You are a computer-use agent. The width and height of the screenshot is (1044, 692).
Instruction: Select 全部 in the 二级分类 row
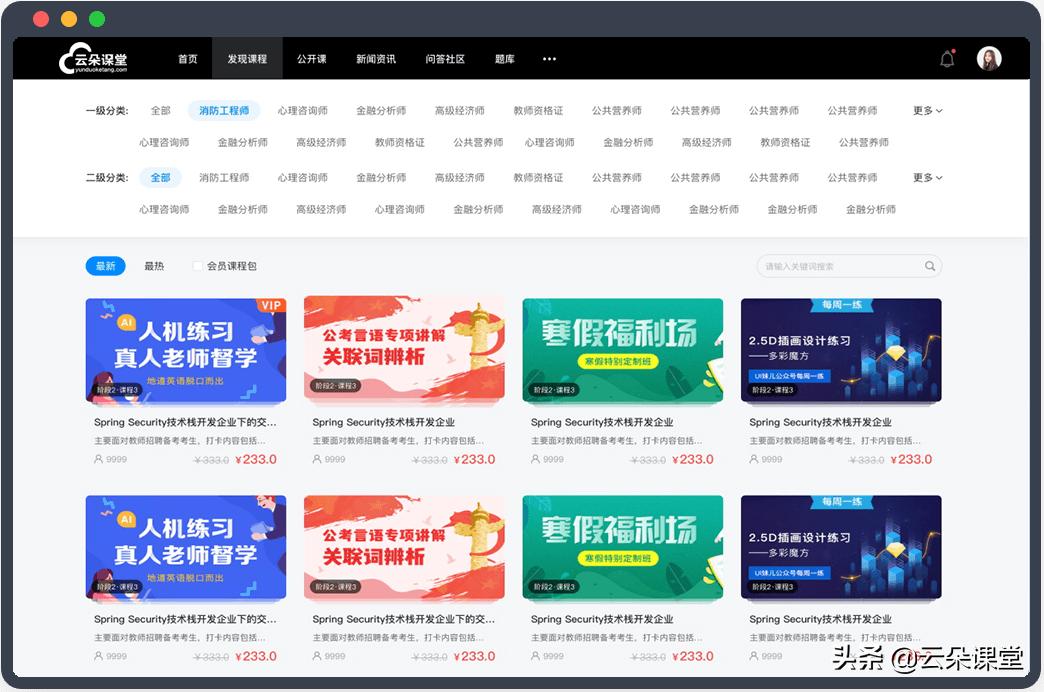point(159,176)
